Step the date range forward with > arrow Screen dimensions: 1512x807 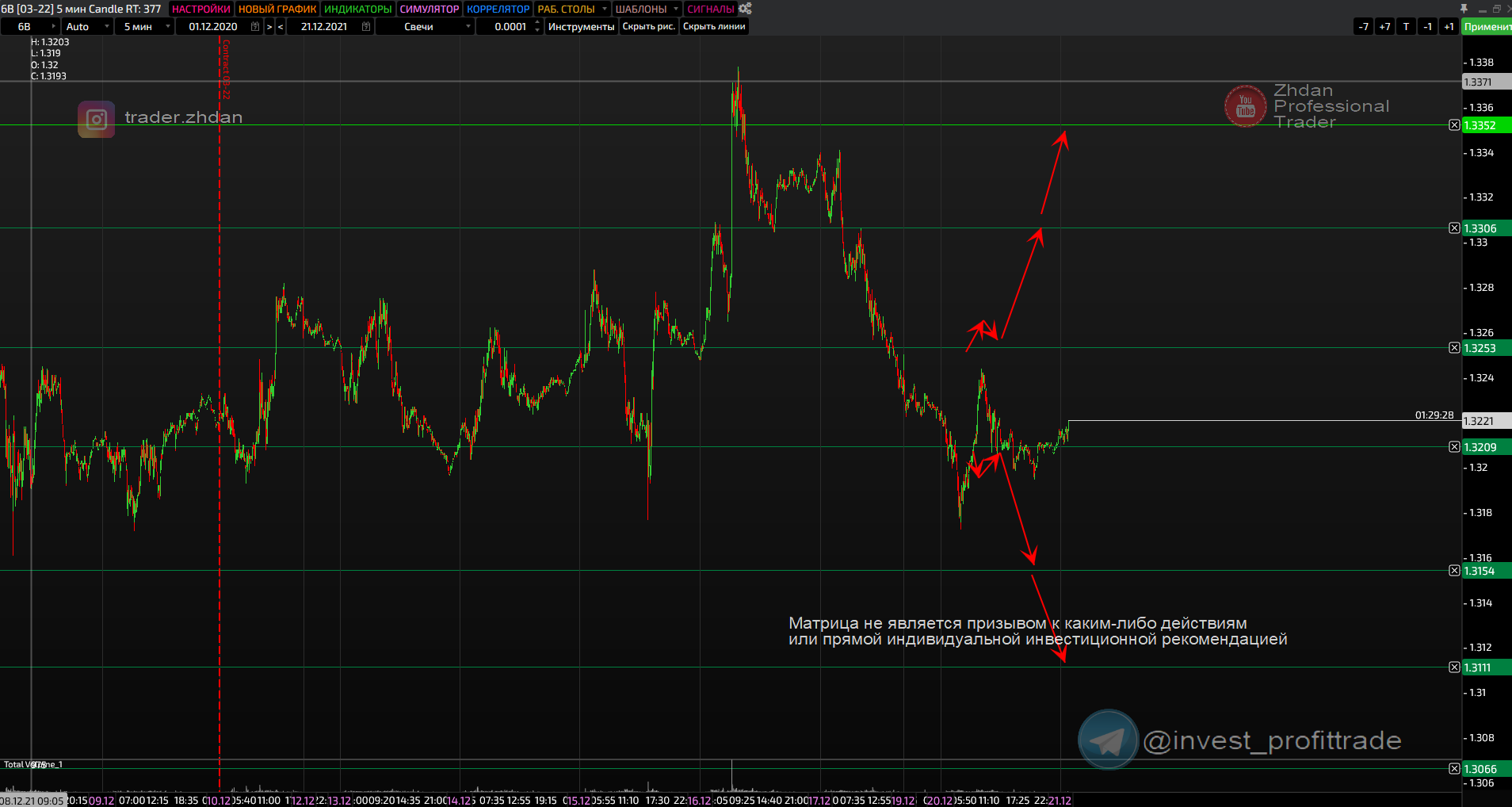point(269,27)
